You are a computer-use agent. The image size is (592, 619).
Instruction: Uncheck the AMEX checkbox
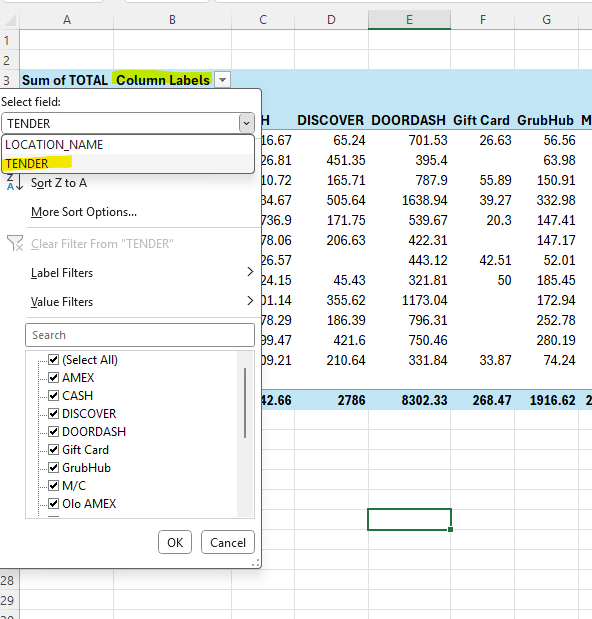[53, 378]
